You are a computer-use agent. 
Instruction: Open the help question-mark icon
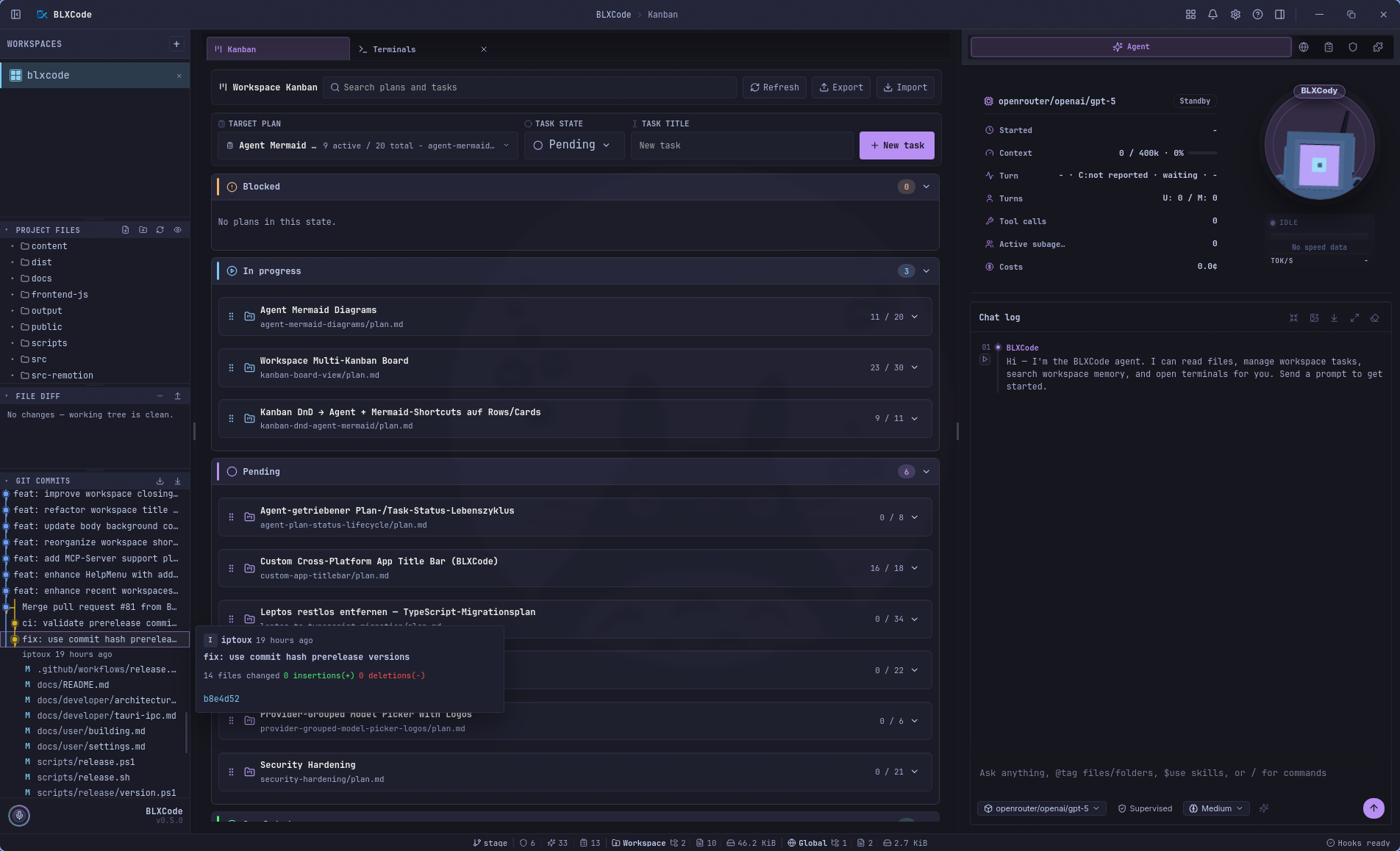(1257, 15)
